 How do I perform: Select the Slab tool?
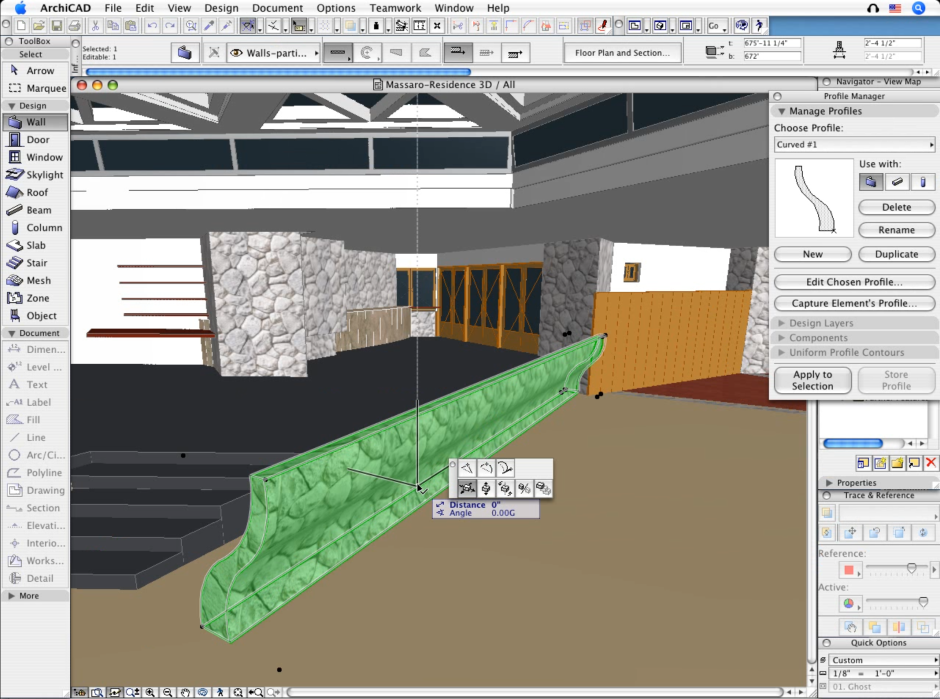click(x=35, y=245)
